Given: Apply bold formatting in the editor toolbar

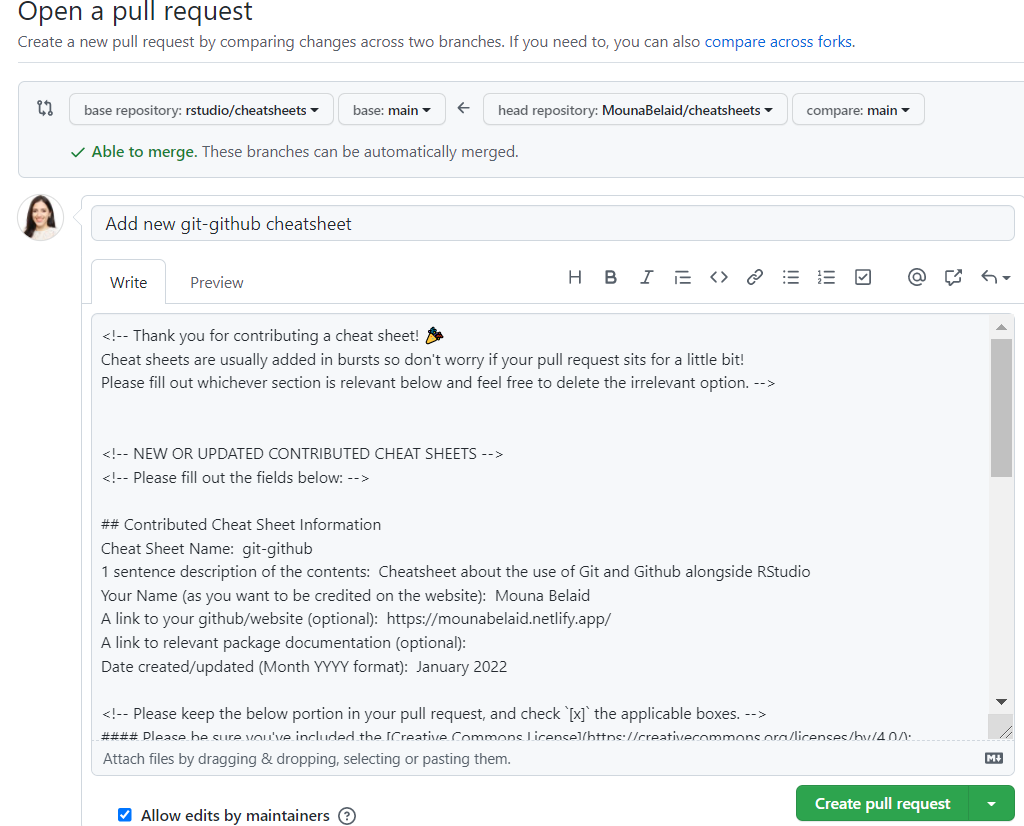Looking at the screenshot, I should point(611,278).
